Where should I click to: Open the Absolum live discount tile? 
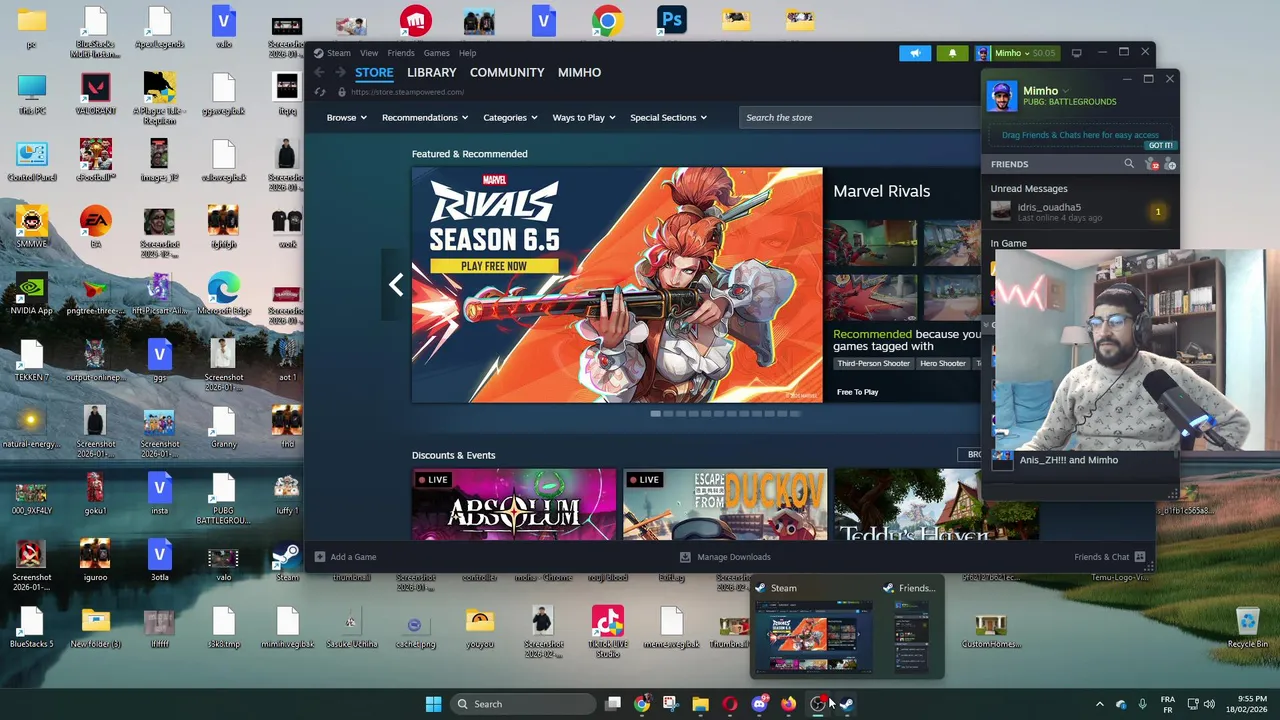click(x=514, y=505)
